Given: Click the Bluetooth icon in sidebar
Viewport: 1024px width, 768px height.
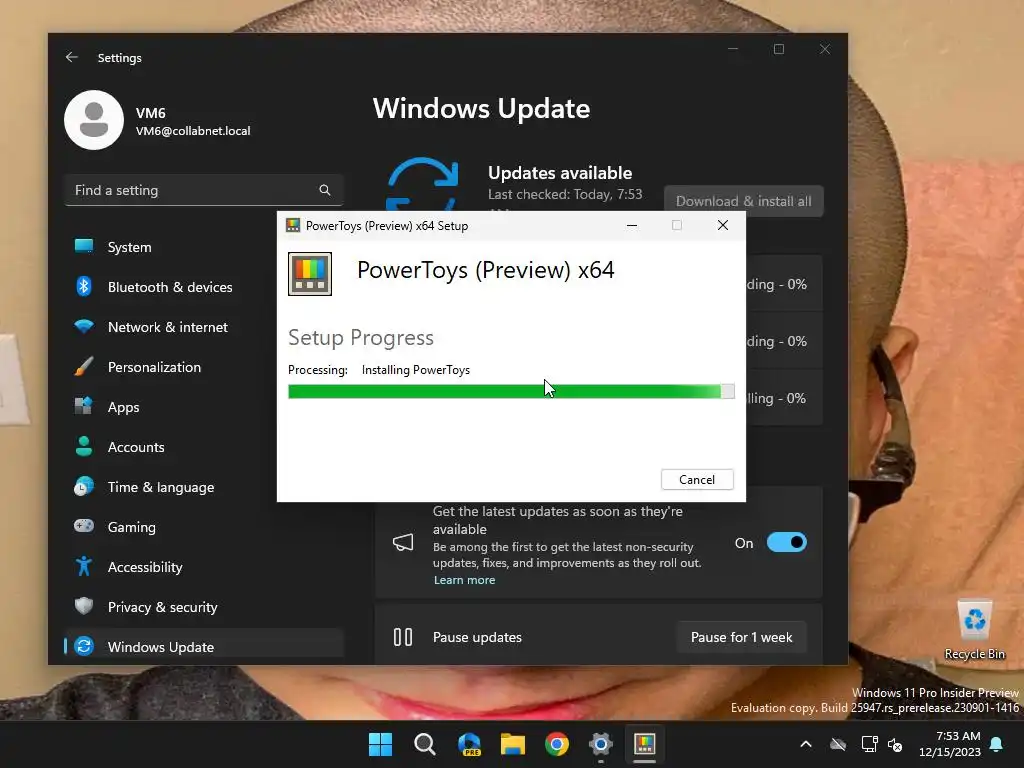Looking at the screenshot, I should (84, 286).
